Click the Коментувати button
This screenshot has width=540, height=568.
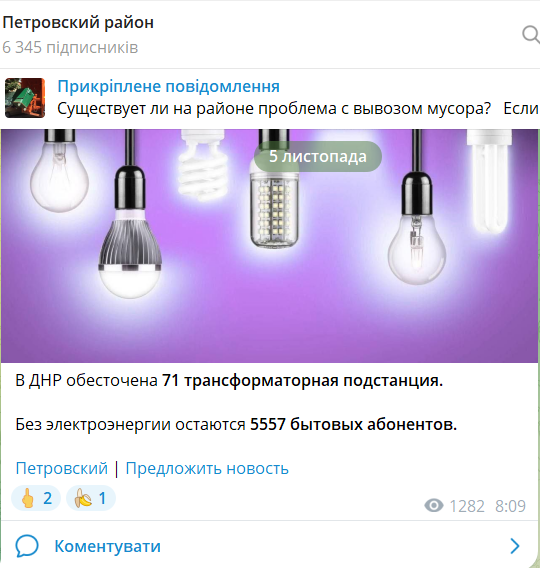[270, 546]
